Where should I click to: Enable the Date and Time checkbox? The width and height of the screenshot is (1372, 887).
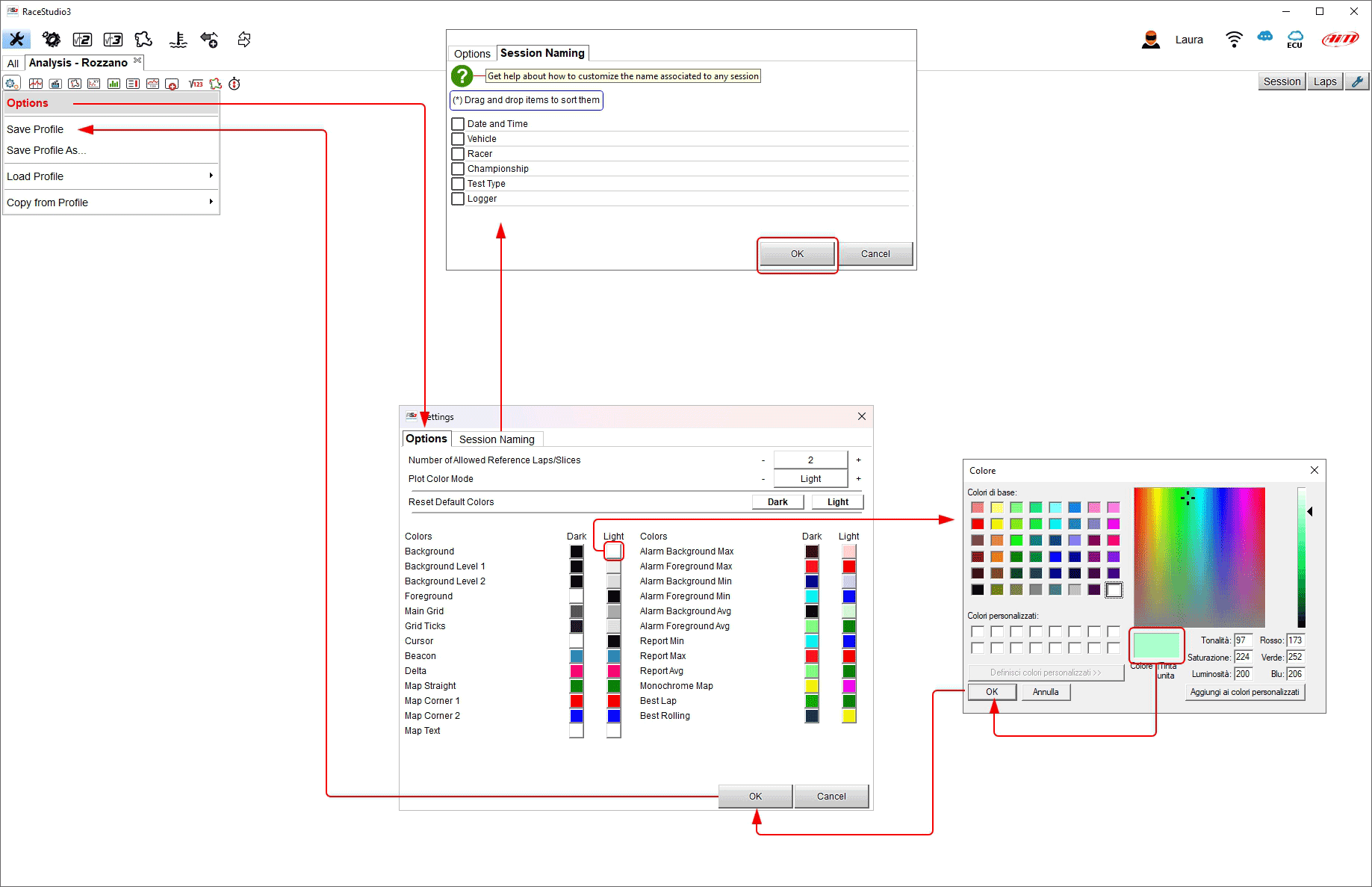click(x=458, y=124)
